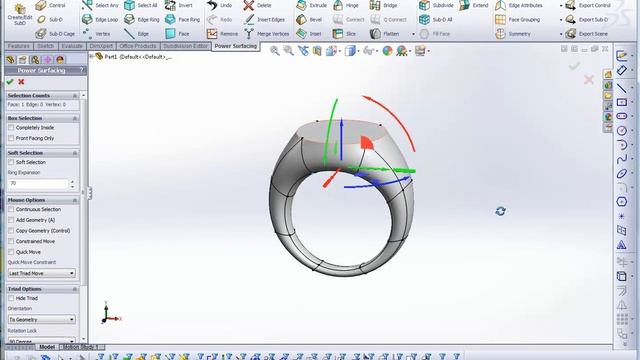Viewport: 640px width, 360px height.
Task: Switch to Vertex selection mode
Action: [x=96, y=33]
